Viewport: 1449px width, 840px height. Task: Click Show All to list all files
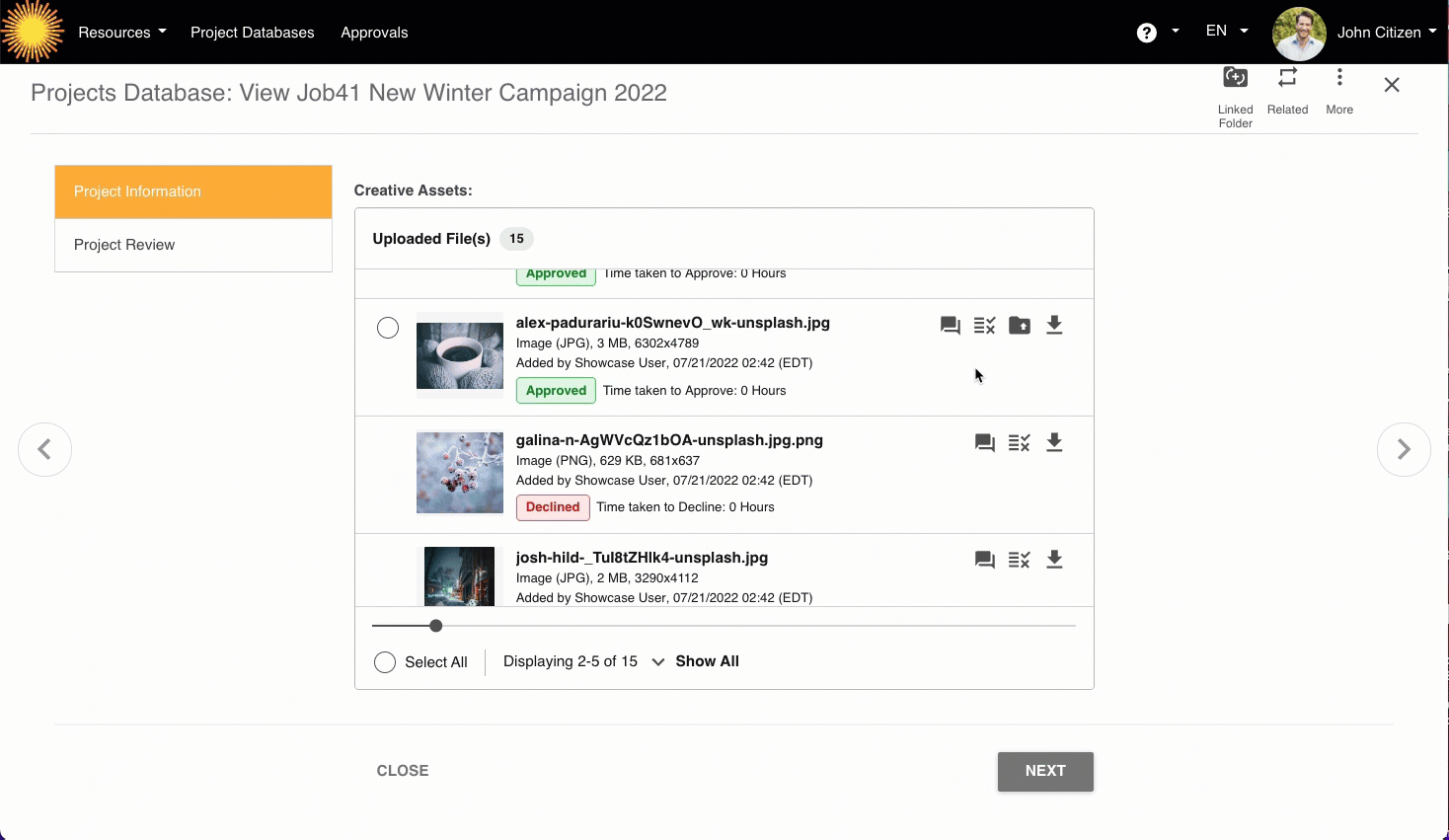click(x=707, y=661)
